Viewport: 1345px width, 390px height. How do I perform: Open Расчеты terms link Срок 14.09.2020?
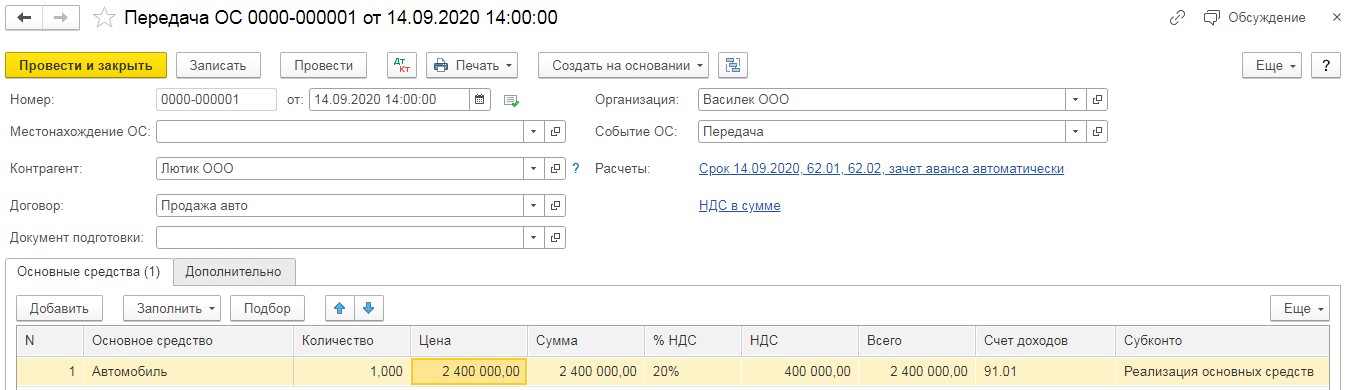tap(881, 169)
